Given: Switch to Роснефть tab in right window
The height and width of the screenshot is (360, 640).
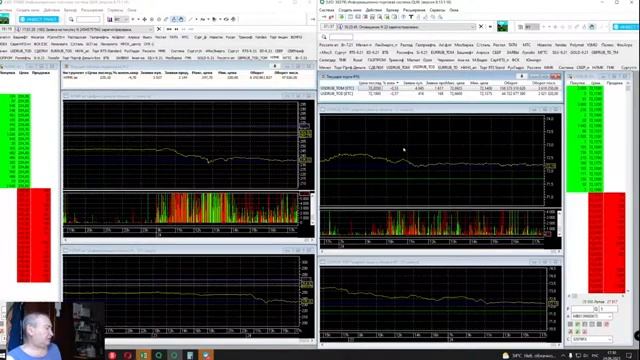Looking at the screenshot, I should coord(405,52).
